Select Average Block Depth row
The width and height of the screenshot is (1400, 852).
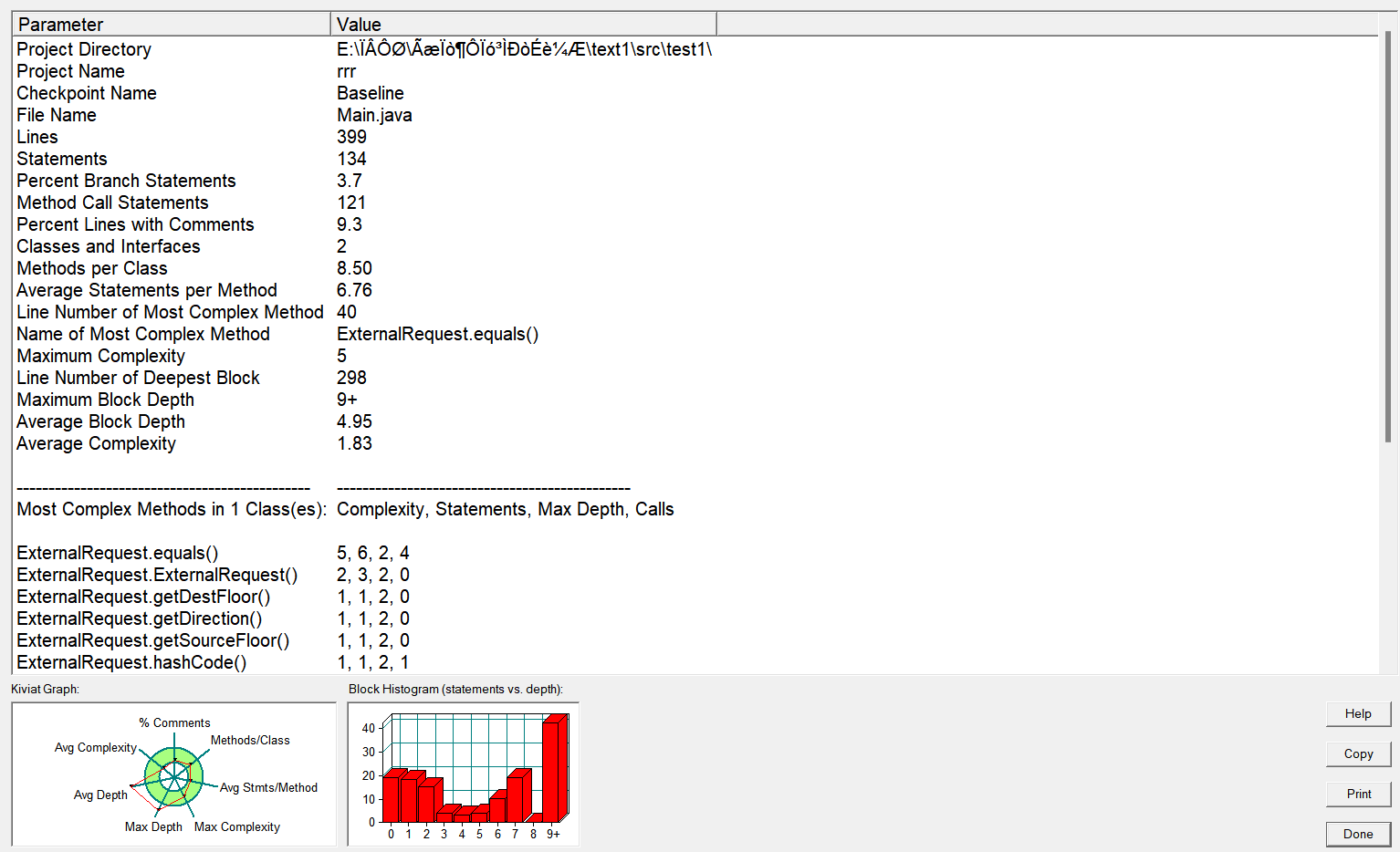pyautogui.click(x=695, y=421)
